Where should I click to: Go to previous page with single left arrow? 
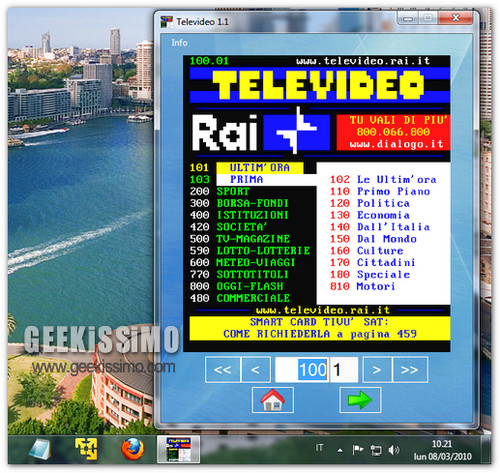255,369
